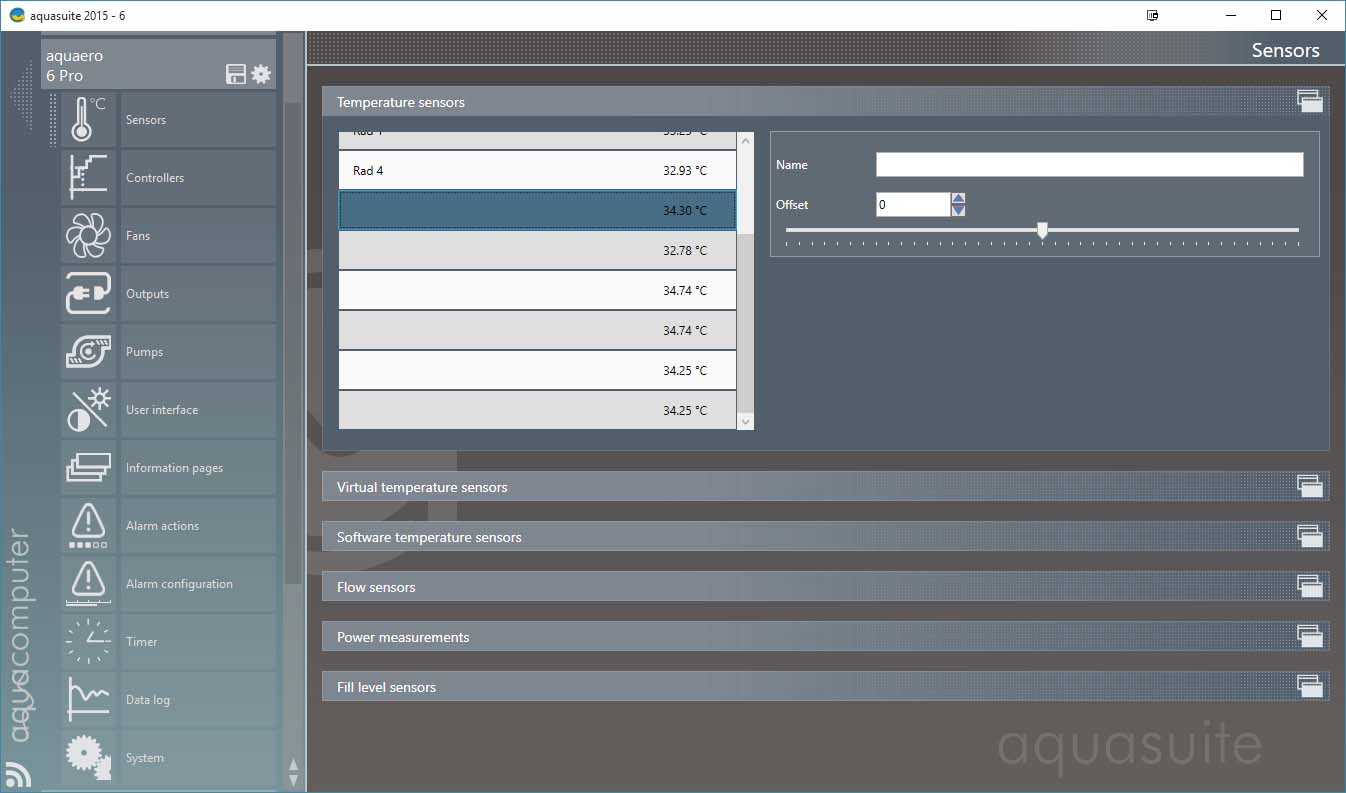This screenshot has height=793, width=1346.
Task: Expand the Fill level sensors section
Action: pyautogui.click(x=825, y=687)
